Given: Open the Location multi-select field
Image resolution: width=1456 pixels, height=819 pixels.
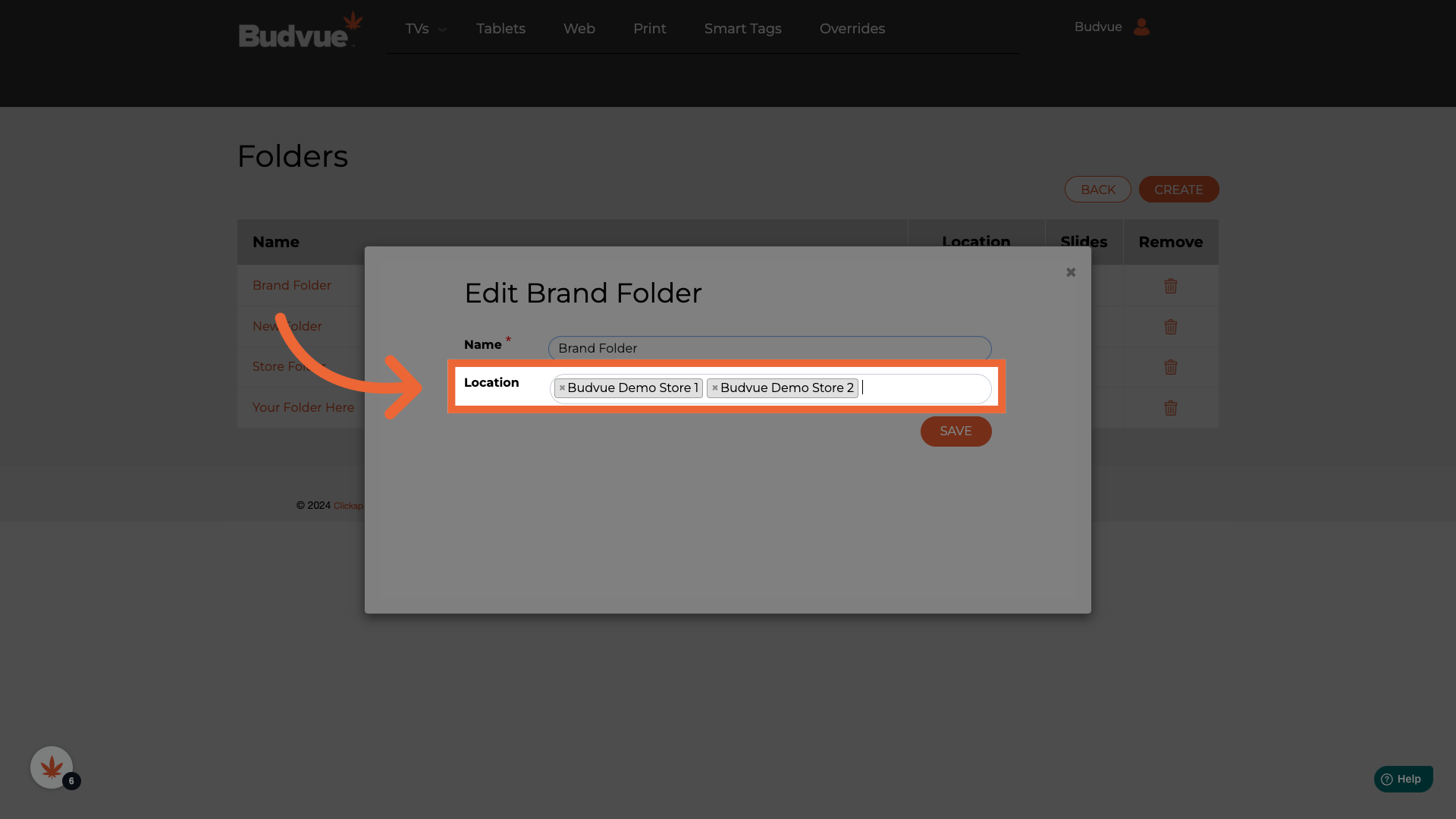Looking at the screenshot, I should pos(925,389).
